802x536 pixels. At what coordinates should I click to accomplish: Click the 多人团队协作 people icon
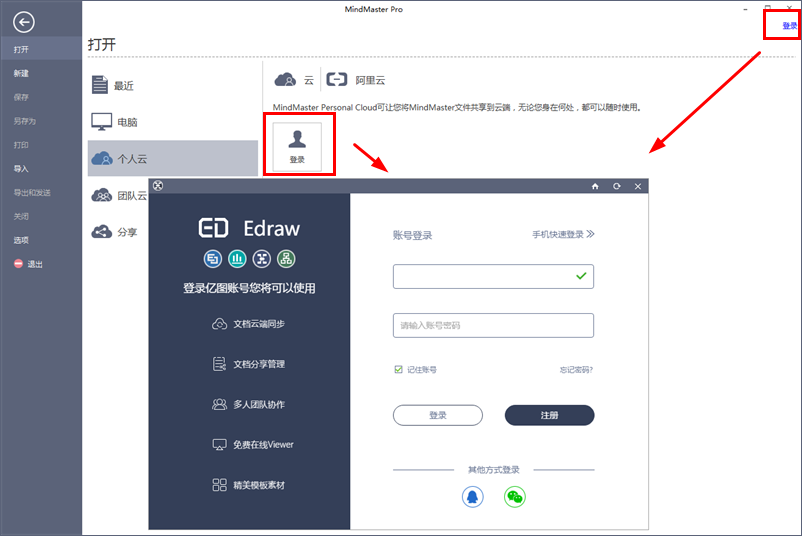coord(219,404)
